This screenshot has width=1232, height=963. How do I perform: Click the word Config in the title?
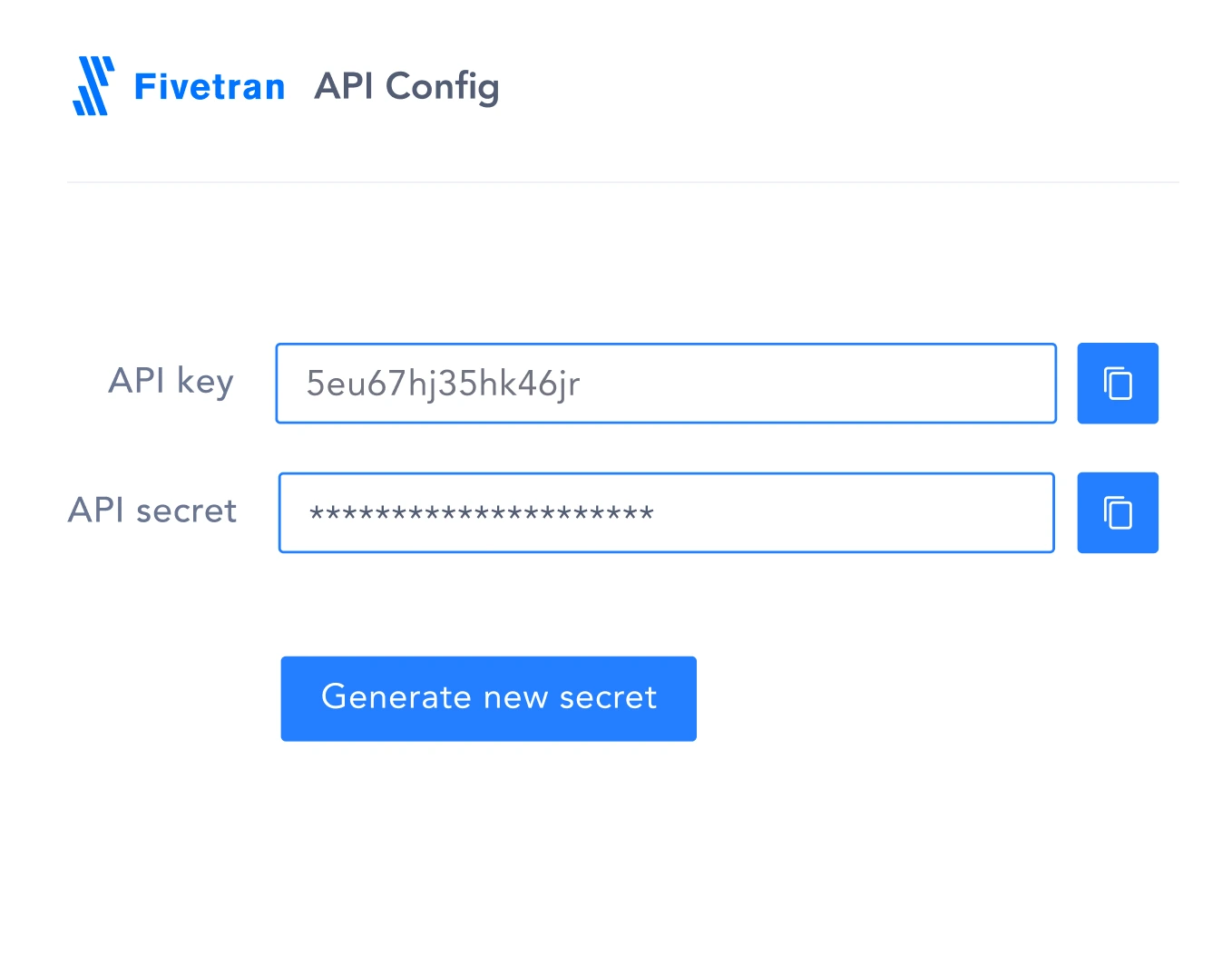443,88
